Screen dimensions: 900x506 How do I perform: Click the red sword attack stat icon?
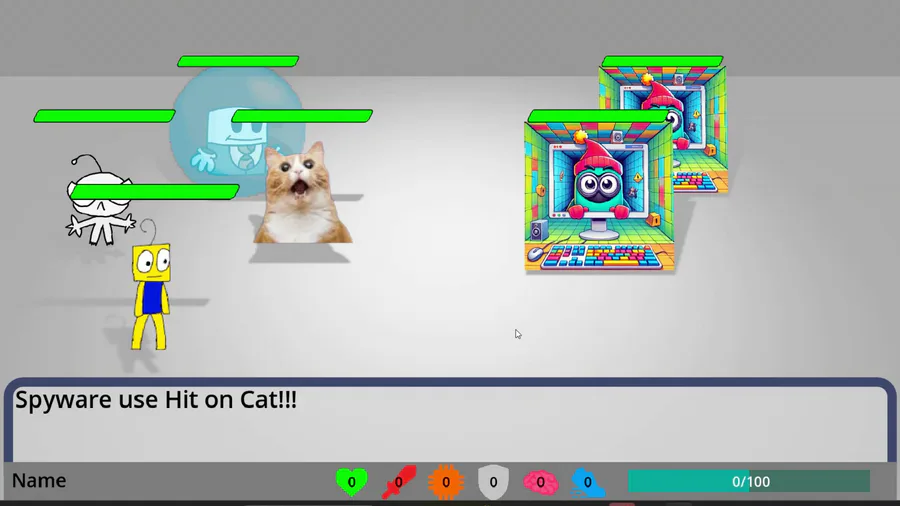[399, 482]
